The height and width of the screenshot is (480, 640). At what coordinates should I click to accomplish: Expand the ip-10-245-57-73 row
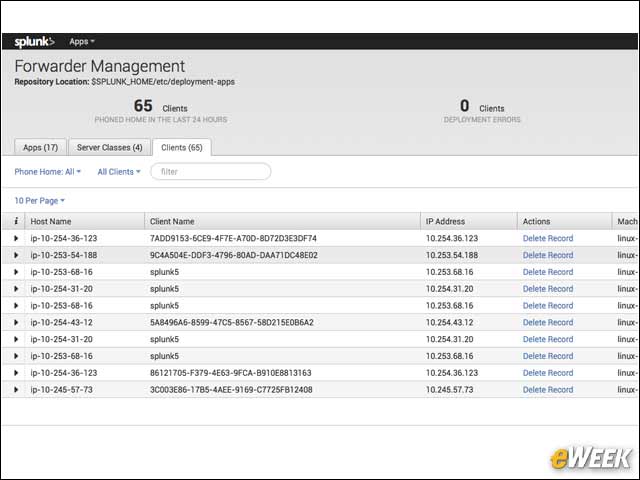pyautogui.click(x=16, y=389)
